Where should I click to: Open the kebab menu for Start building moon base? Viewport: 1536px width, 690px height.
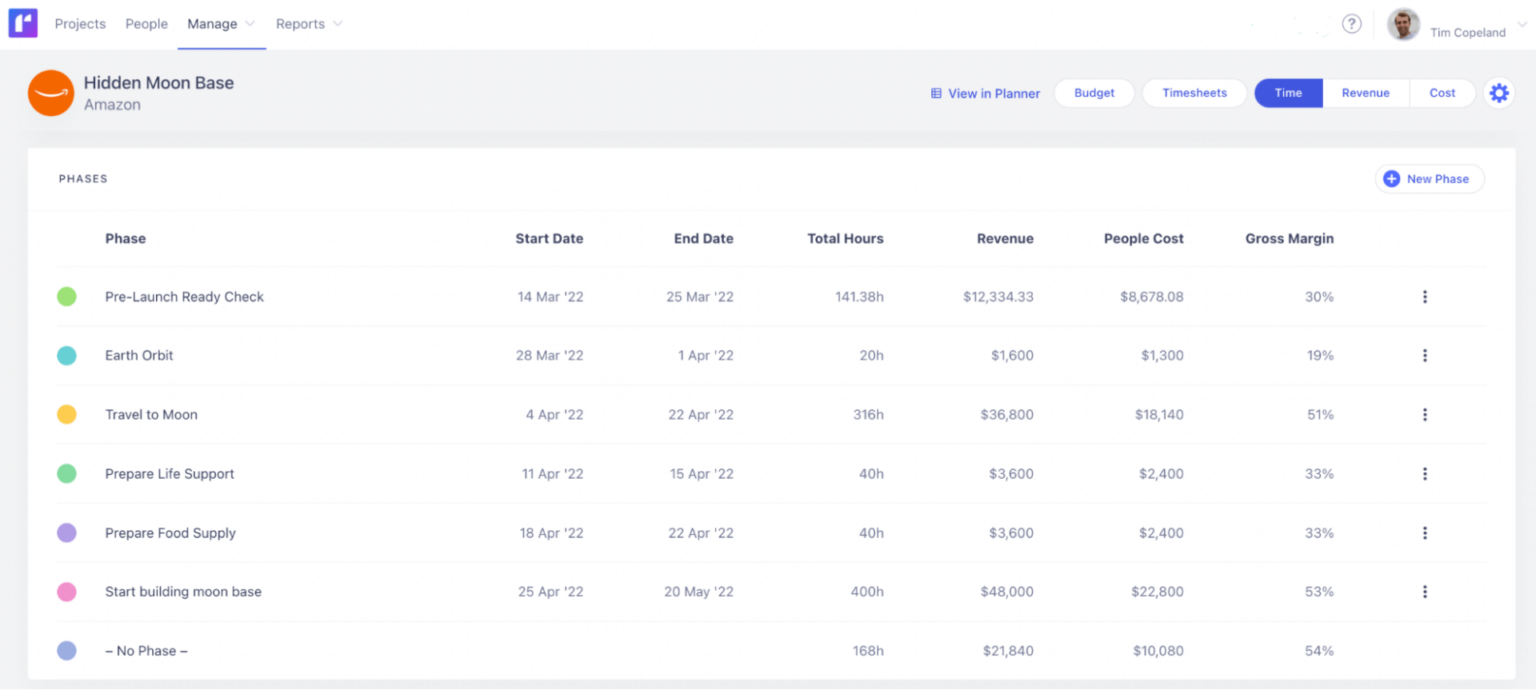1424,591
